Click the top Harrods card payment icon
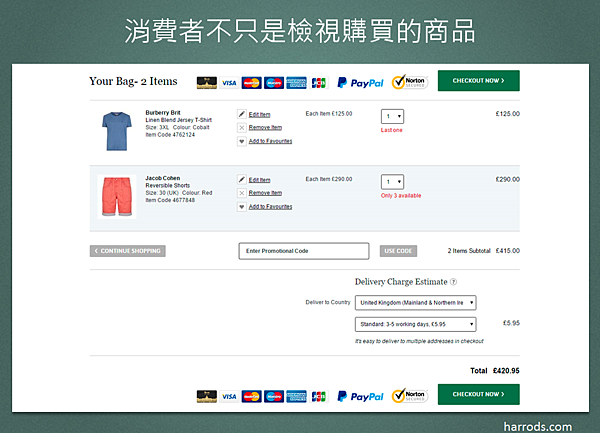600x433 pixels. point(207,83)
